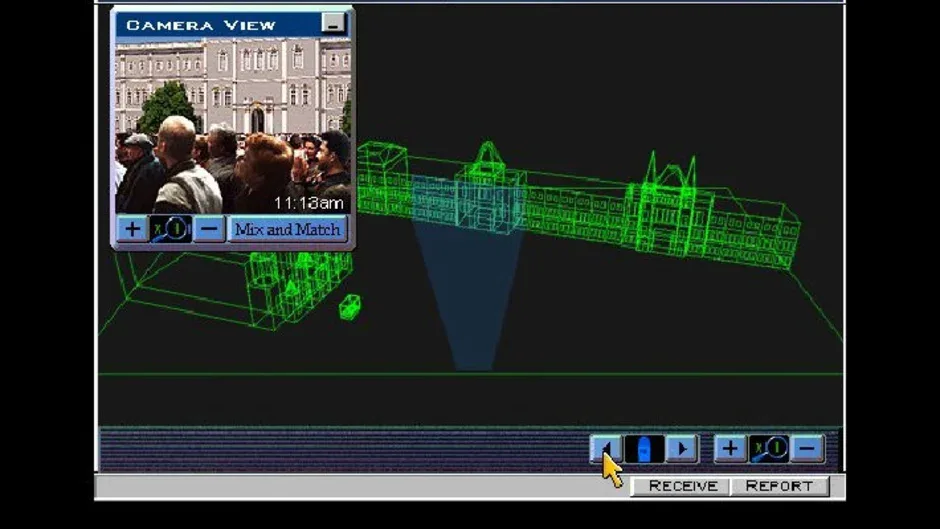940x529 pixels.
Task: Reset map zoom with bottom magnifier icon
Action: 769,448
